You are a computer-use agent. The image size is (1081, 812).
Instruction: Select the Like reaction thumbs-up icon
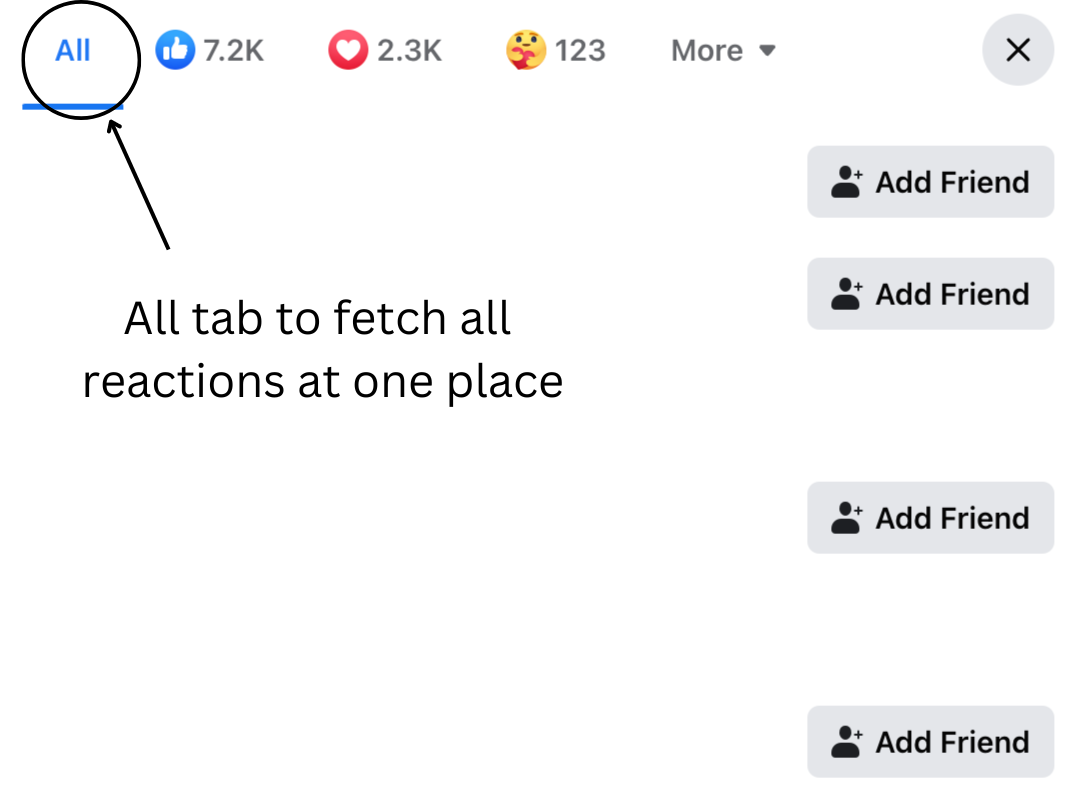tap(174, 50)
